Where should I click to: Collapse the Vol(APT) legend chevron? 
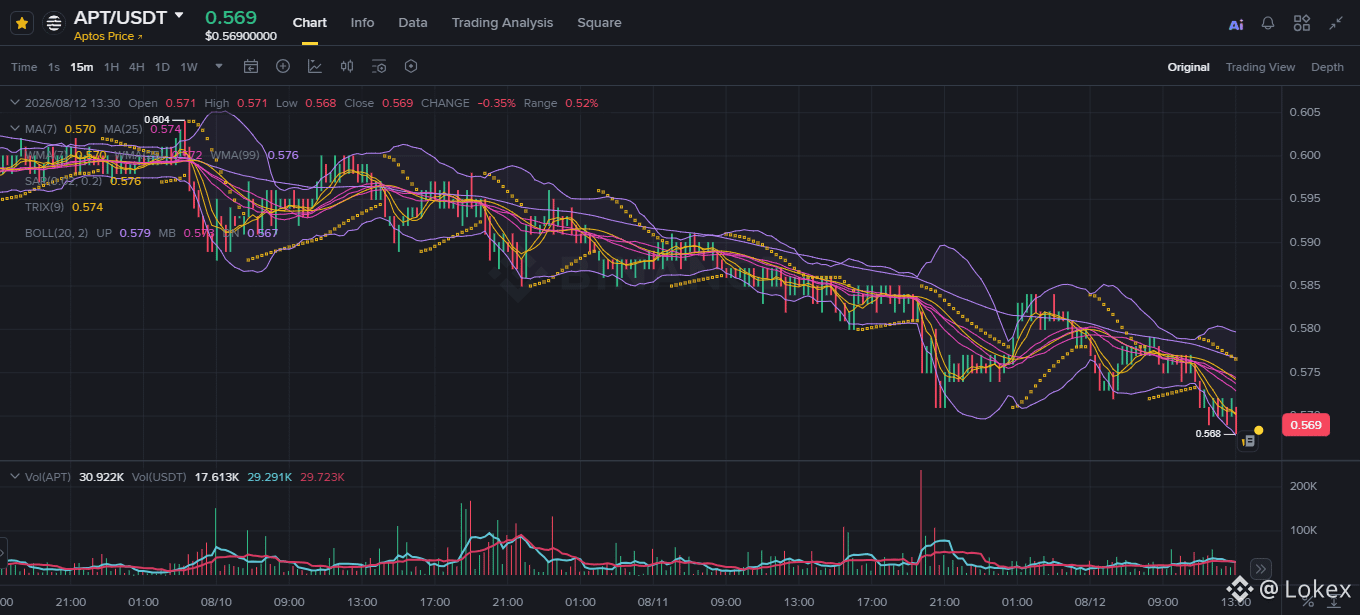[x=15, y=477]
